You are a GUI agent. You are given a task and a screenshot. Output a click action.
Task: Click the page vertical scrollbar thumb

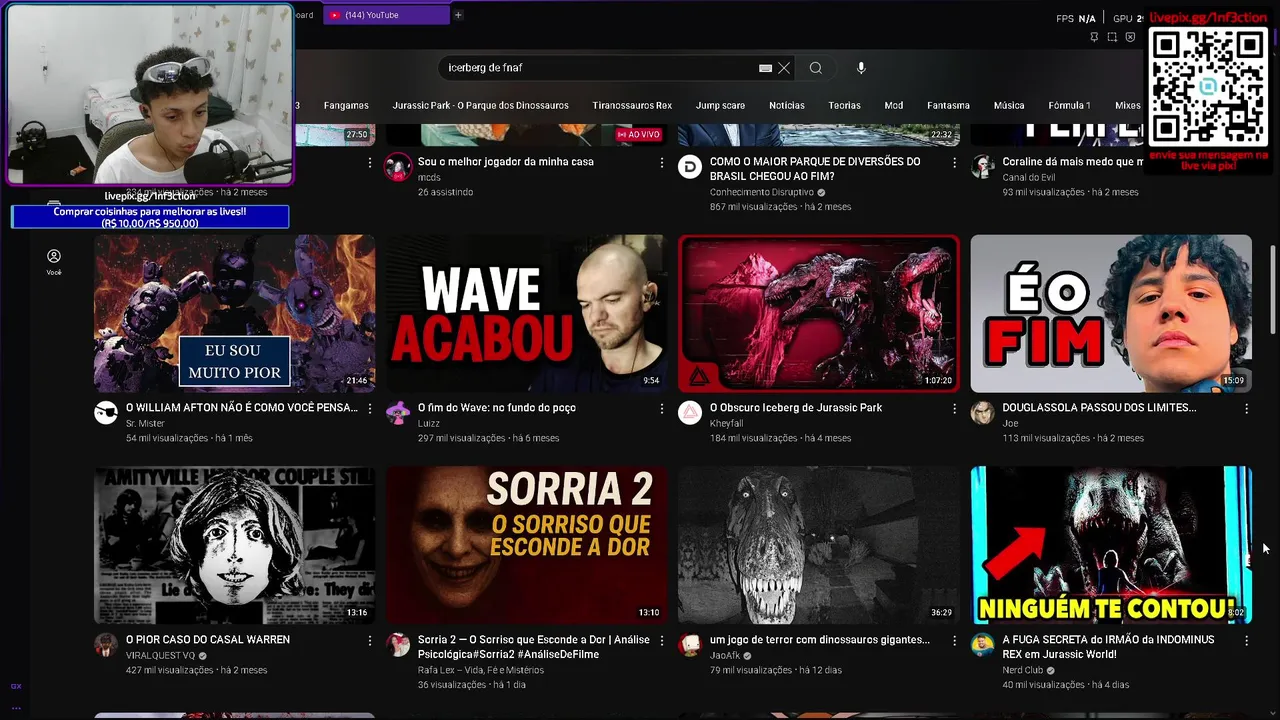pos(1273,289)
